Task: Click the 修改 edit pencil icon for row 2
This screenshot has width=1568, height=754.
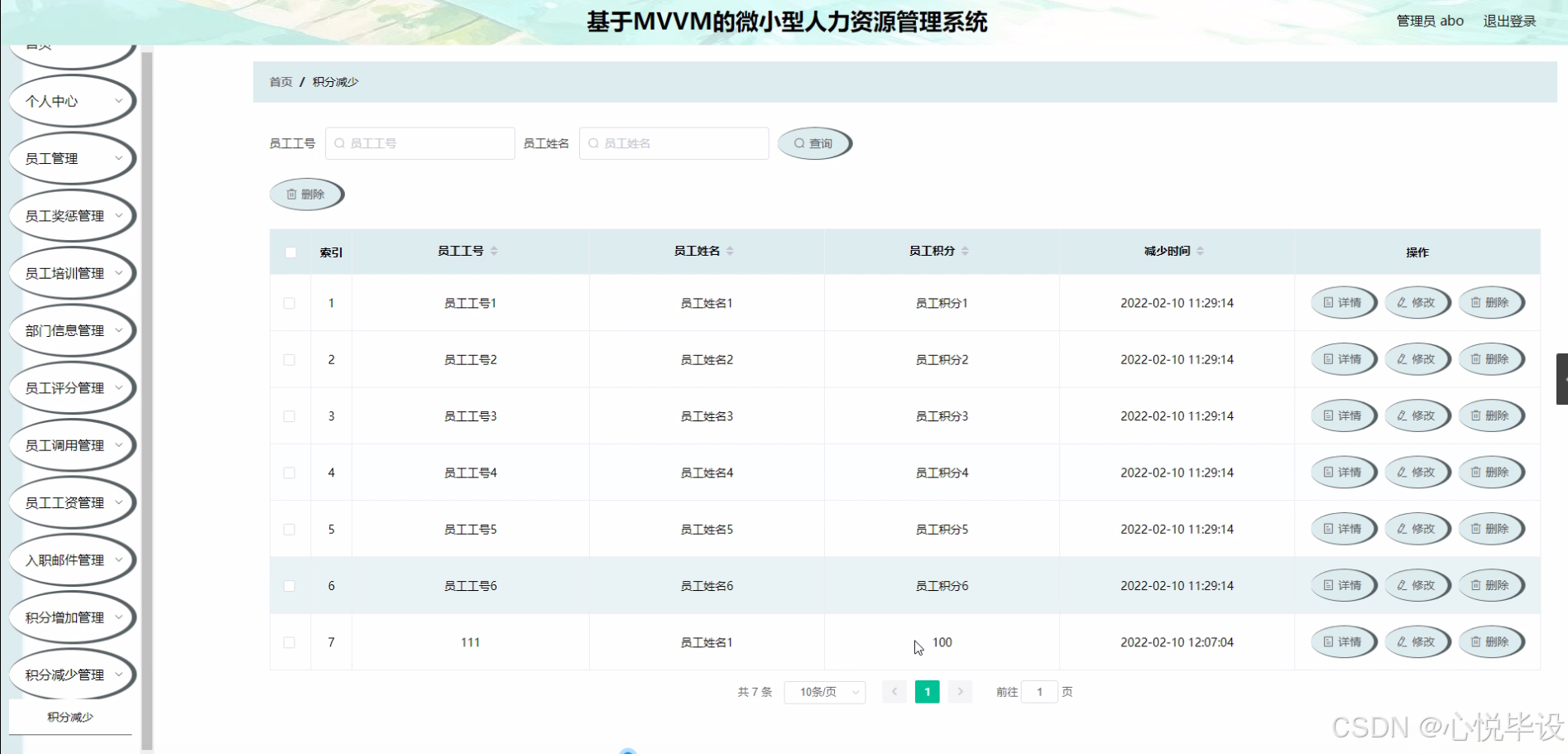Action: pyautogui.click(x=1402, y=359)
